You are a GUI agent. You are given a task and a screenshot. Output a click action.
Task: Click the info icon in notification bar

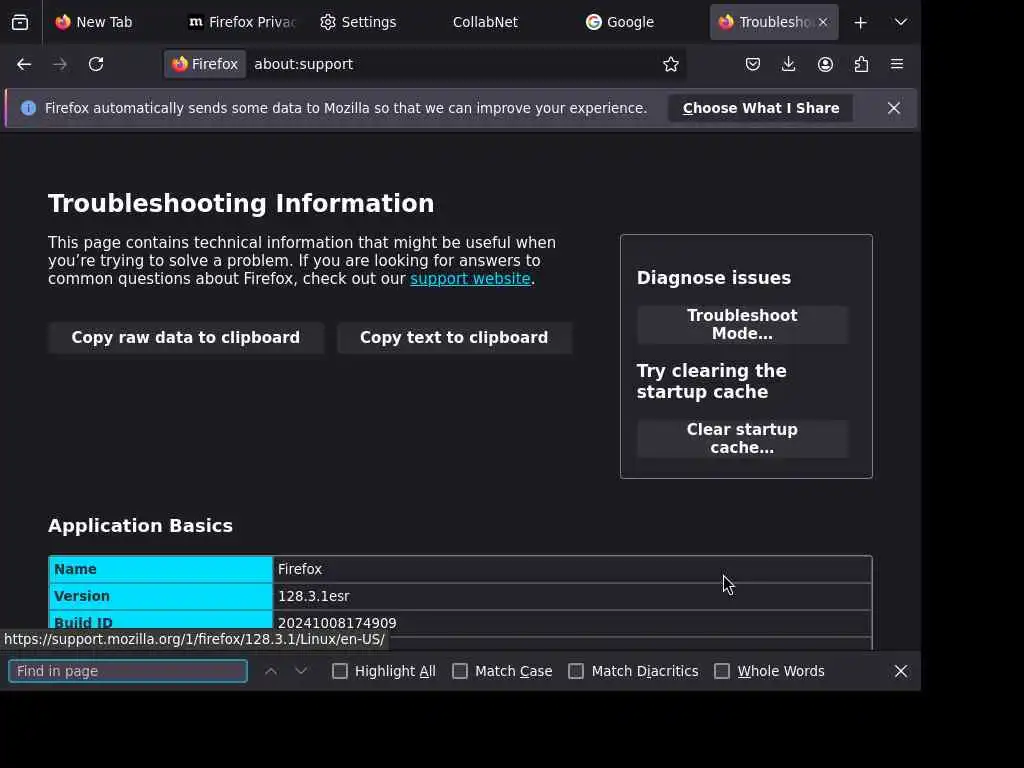pos(28,108)
